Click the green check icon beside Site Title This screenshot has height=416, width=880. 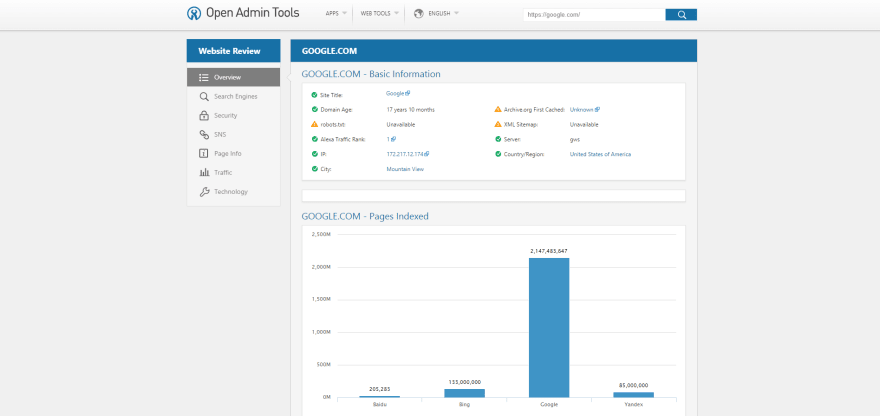coord(314,95)
